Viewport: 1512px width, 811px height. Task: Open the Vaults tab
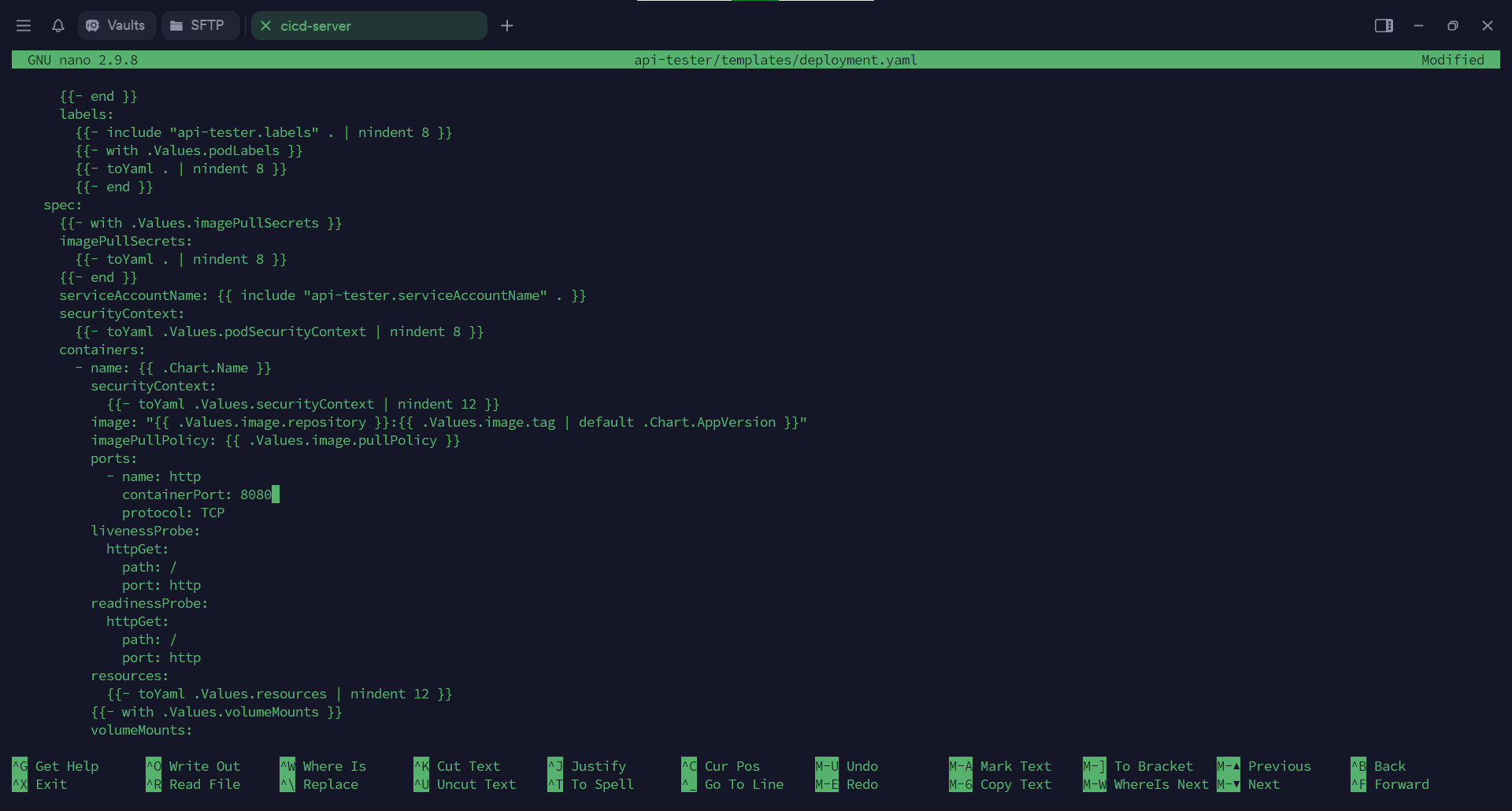(117, 26)
